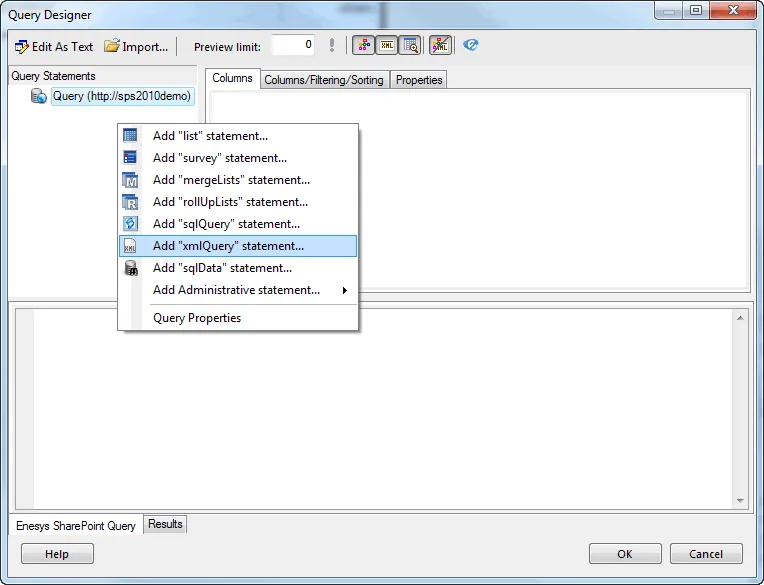The image size is (764, 585).
Task: Choose Add "sqlData" statement... menu entry
Action: point(238,268)
